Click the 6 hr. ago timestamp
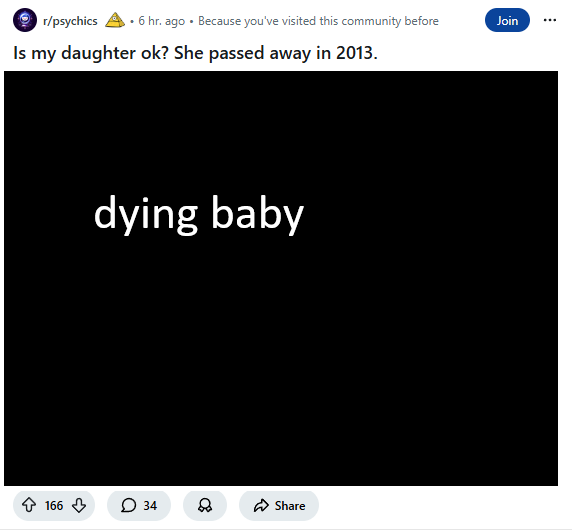The height and width of the screenshot is (530, 572). 162,21
